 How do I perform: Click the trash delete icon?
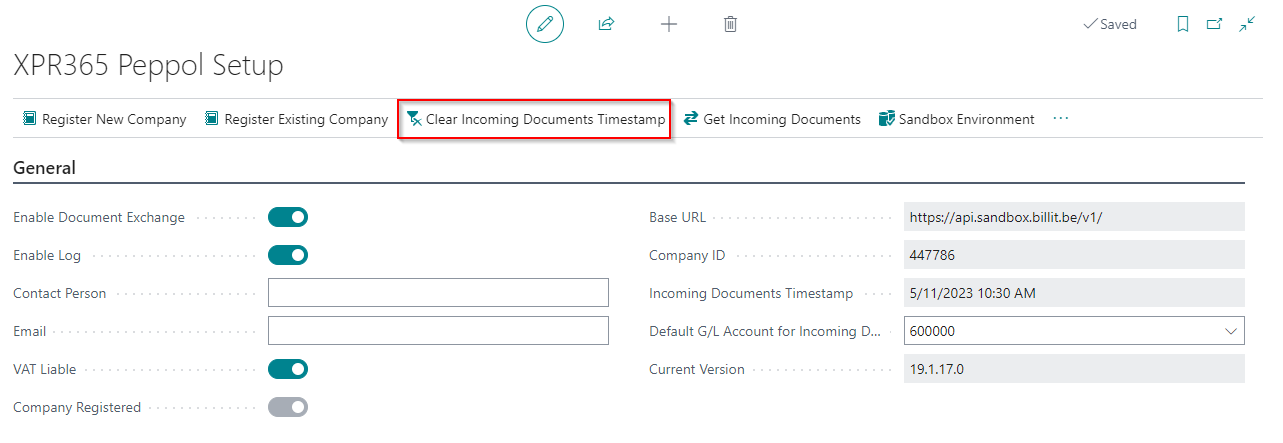click(731, 24)
